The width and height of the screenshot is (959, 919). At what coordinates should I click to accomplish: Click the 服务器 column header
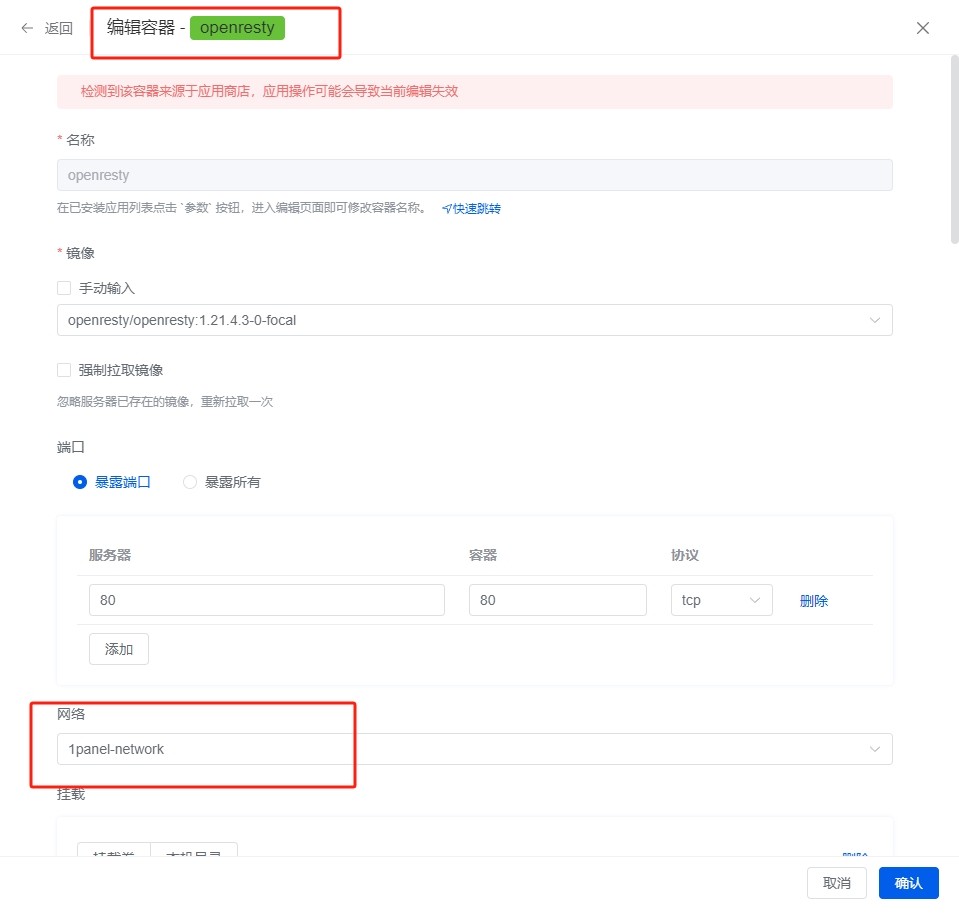(110, 555)
